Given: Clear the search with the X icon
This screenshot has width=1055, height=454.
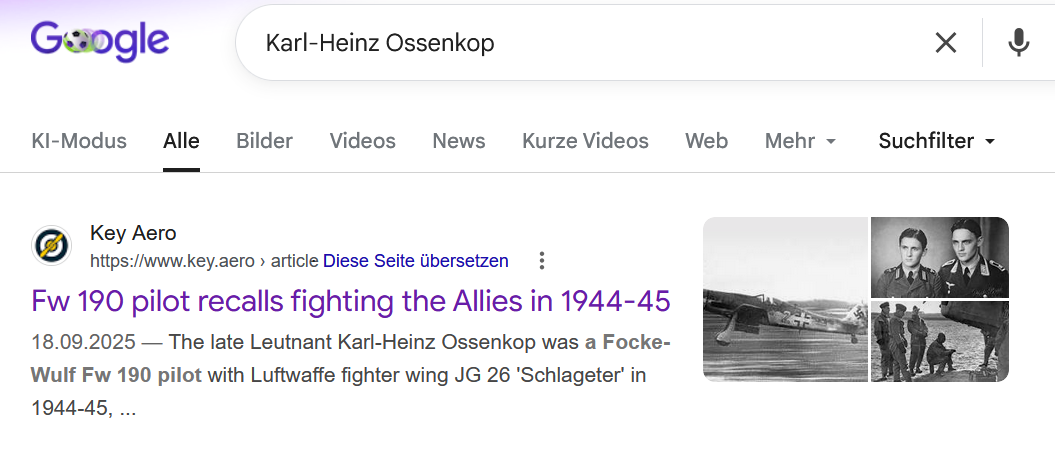Looking at the screenshot, I should [x=945, y=43].
